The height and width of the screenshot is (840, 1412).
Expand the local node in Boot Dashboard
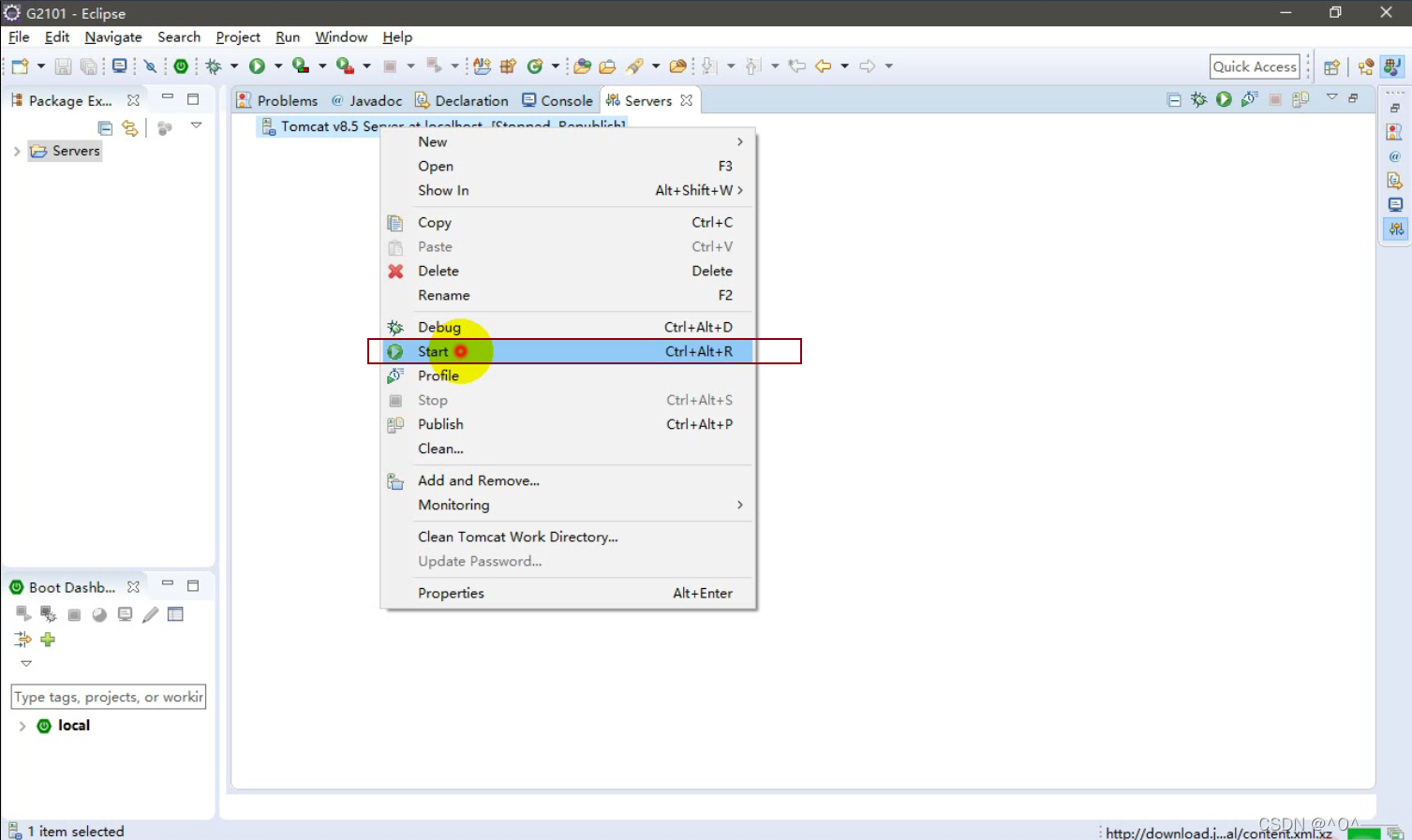click(22, 726)
